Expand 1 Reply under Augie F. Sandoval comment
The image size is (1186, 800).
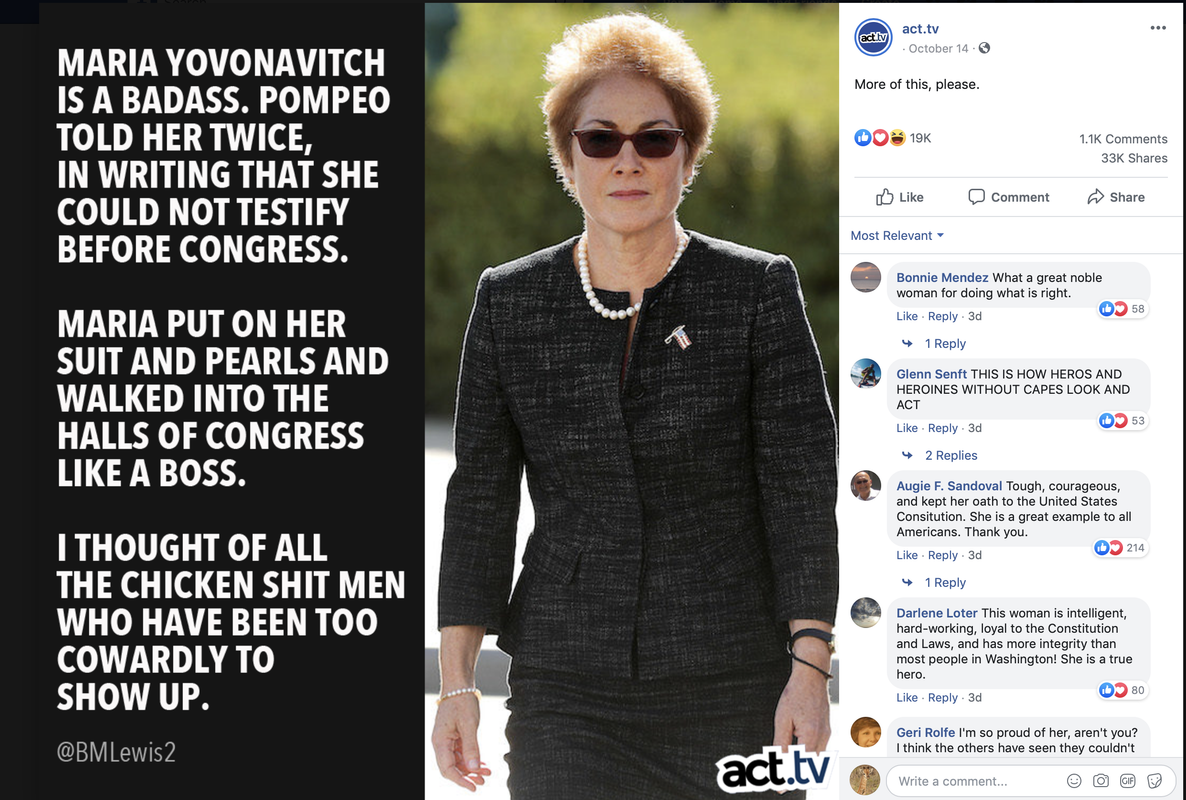pos(945,582)
